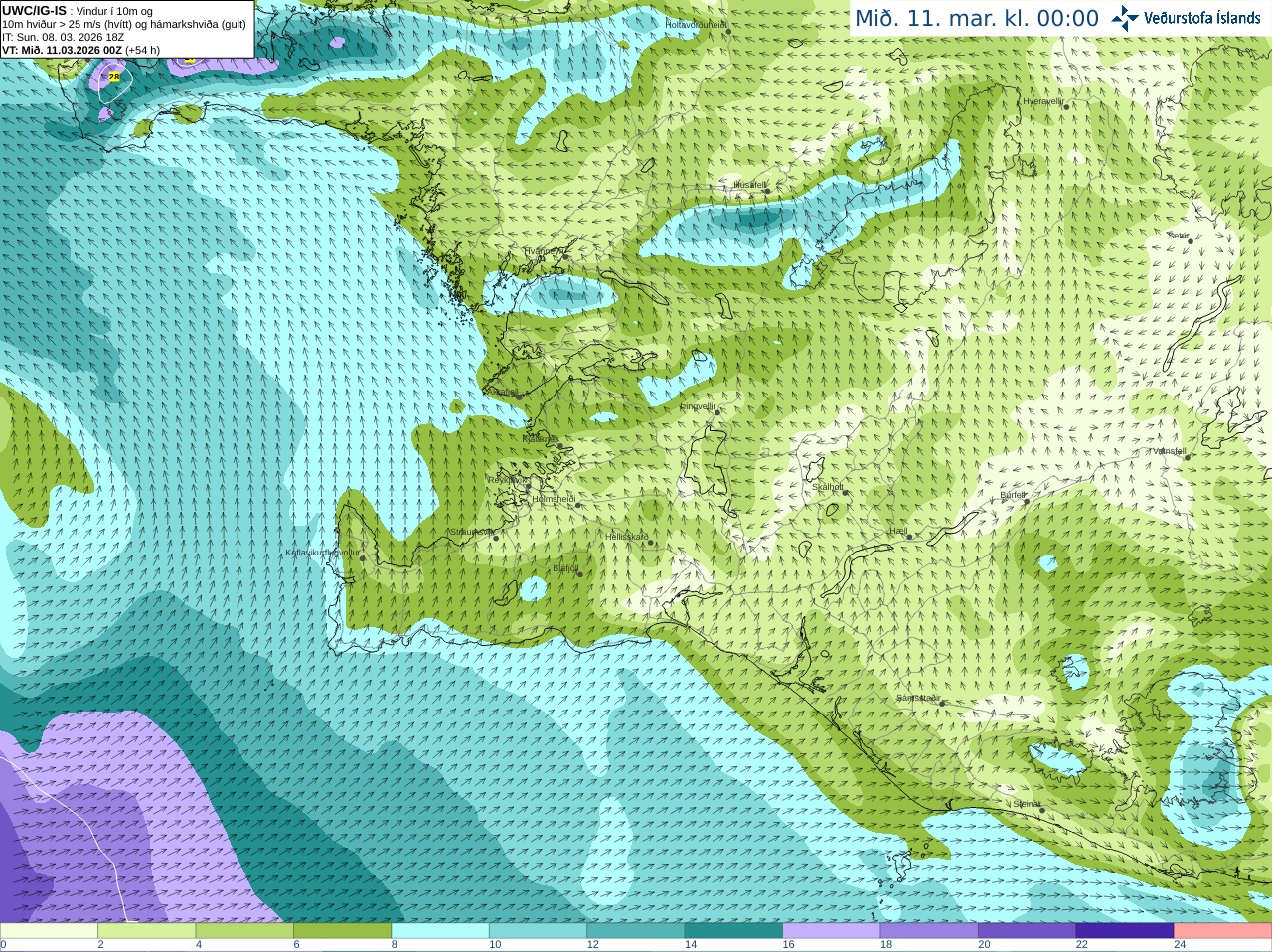
Task: Select the 20–22 m/s purple legend swatch
Action: (1028, 931)
